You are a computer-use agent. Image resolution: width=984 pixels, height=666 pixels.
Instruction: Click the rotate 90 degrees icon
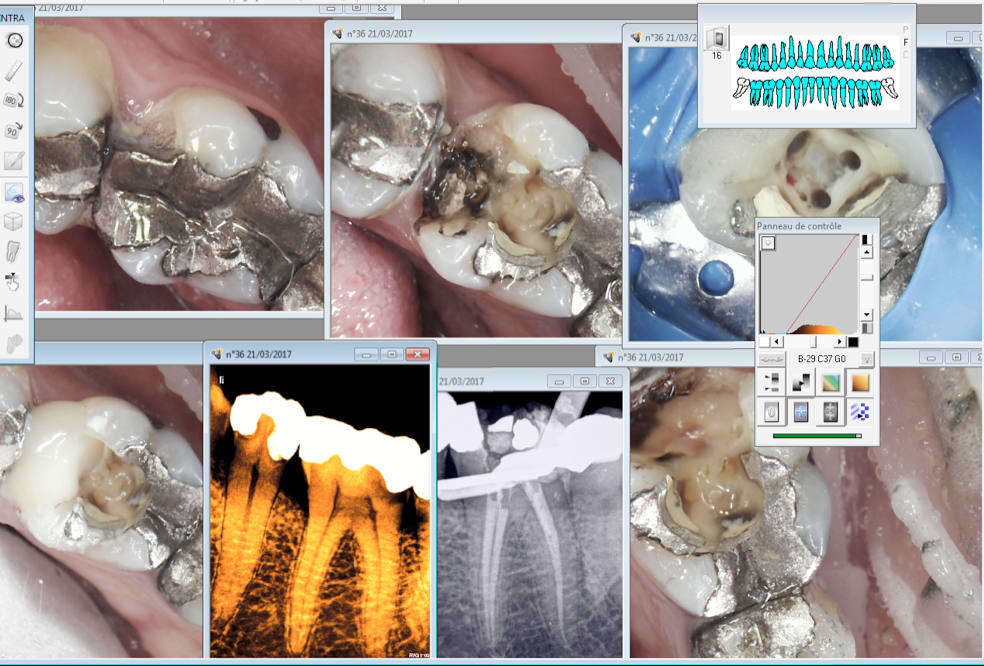coord(15,130)
